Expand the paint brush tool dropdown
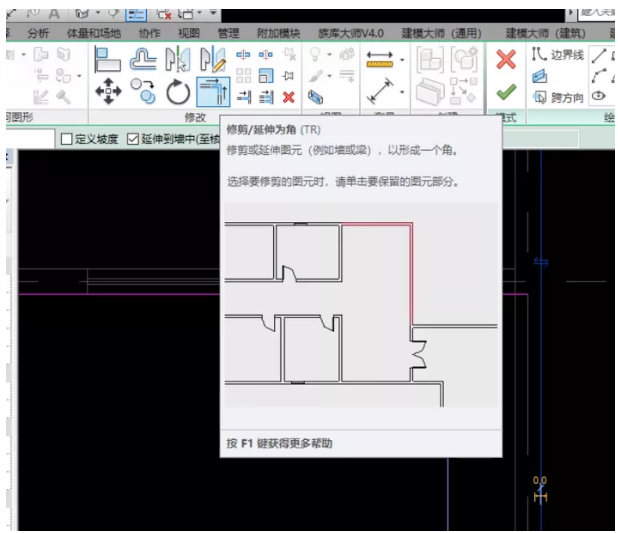Screen dimensions: 618x533 click(x=329, y=76)
